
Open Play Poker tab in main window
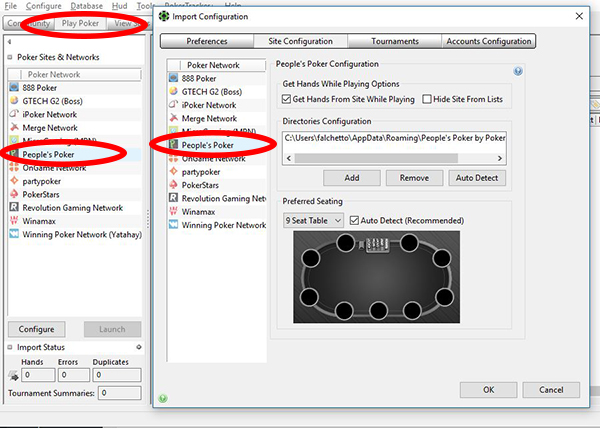coord(80,23)
